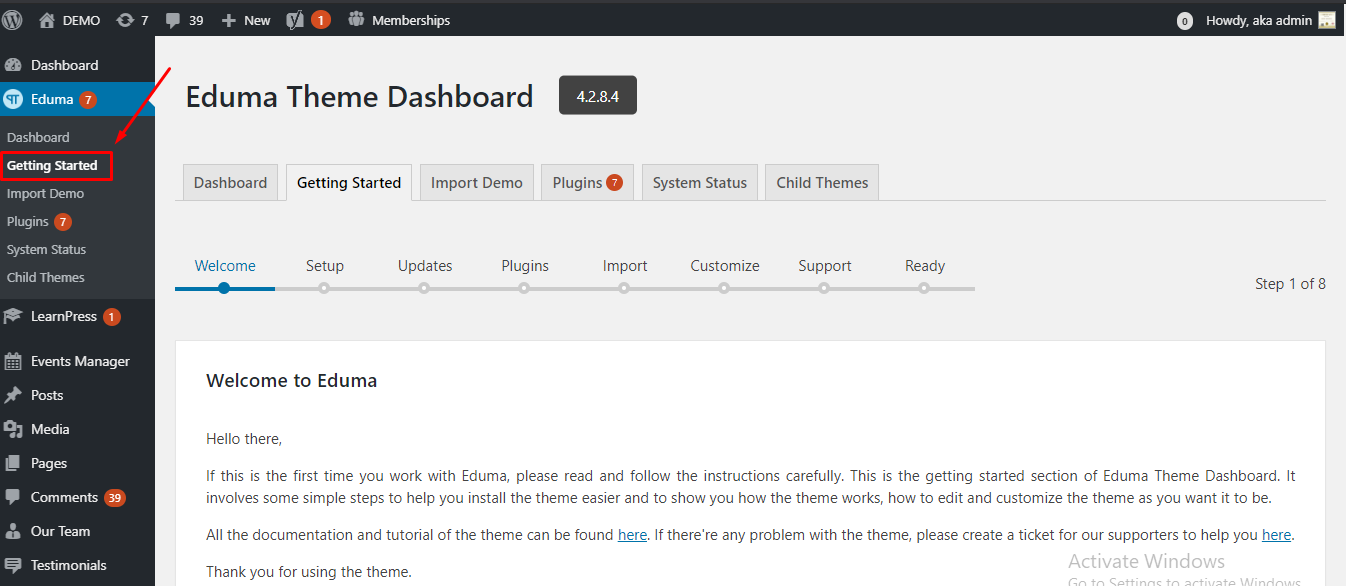Select Plugins in Eduma submenu
1346x586 pixels.
click(28, 221)
